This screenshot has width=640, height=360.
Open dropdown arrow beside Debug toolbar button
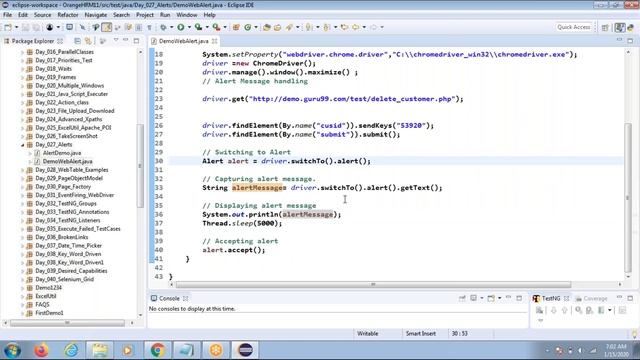pyautogui.click(x=171, y=27)
